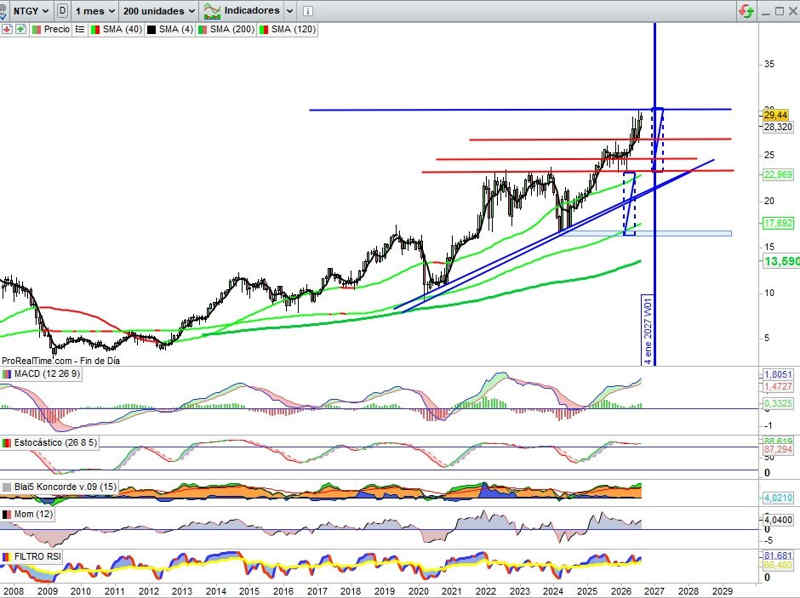Image resolution: width=800 pixels, height=598 pixels.
Task: Click the 2009 year on the time axis
Action: (47, 591)
